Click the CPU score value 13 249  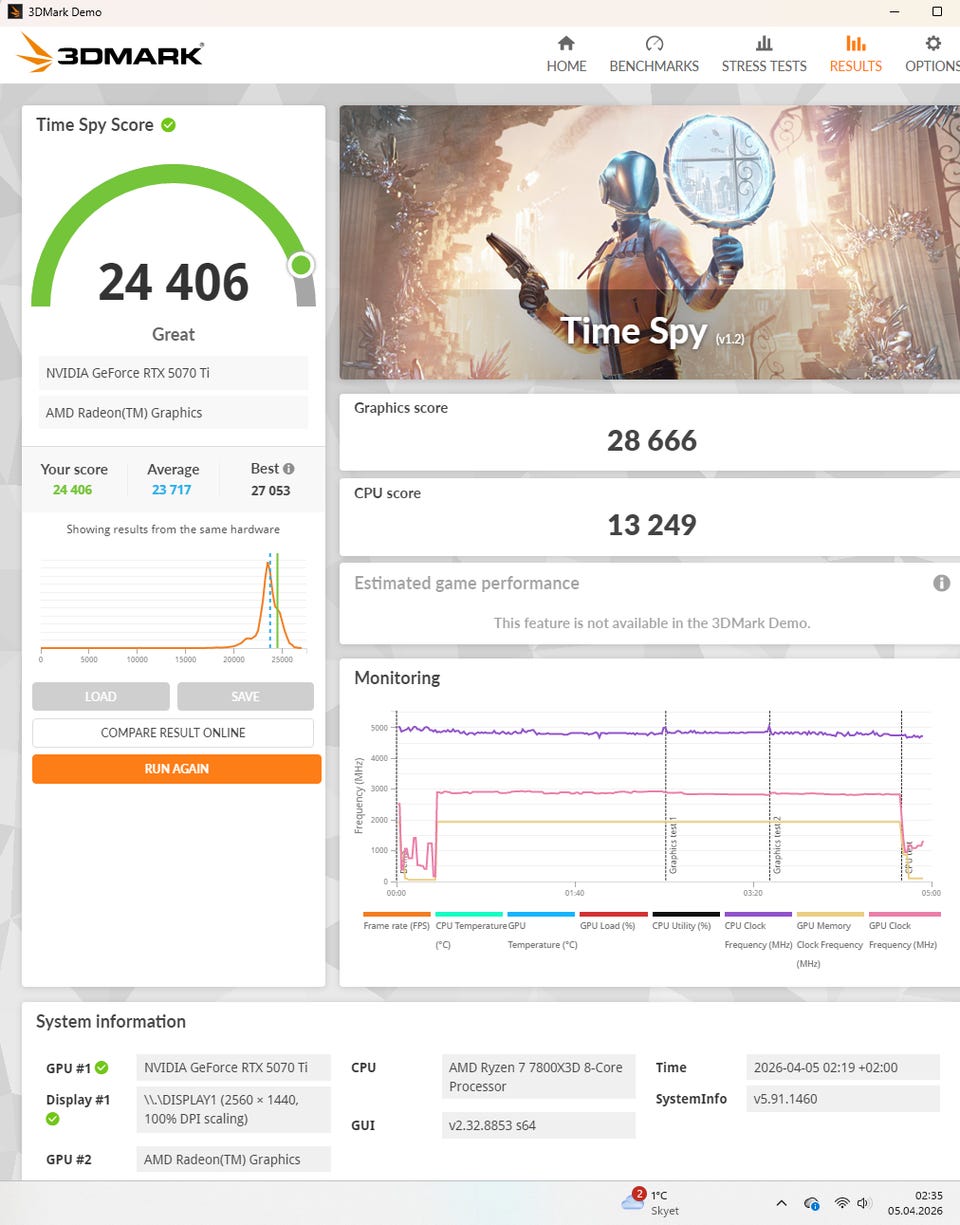pyautogui.click(x=652, y=525)
